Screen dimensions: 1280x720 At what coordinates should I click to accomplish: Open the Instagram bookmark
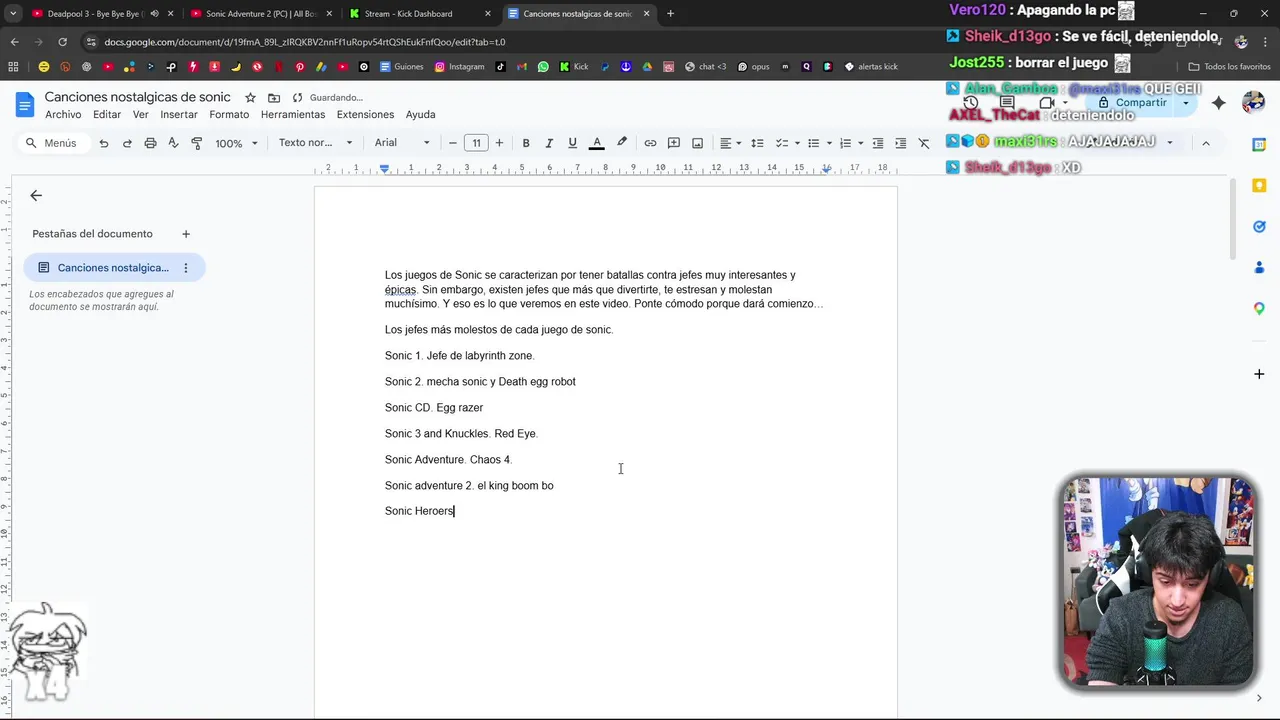coord(459,67)
